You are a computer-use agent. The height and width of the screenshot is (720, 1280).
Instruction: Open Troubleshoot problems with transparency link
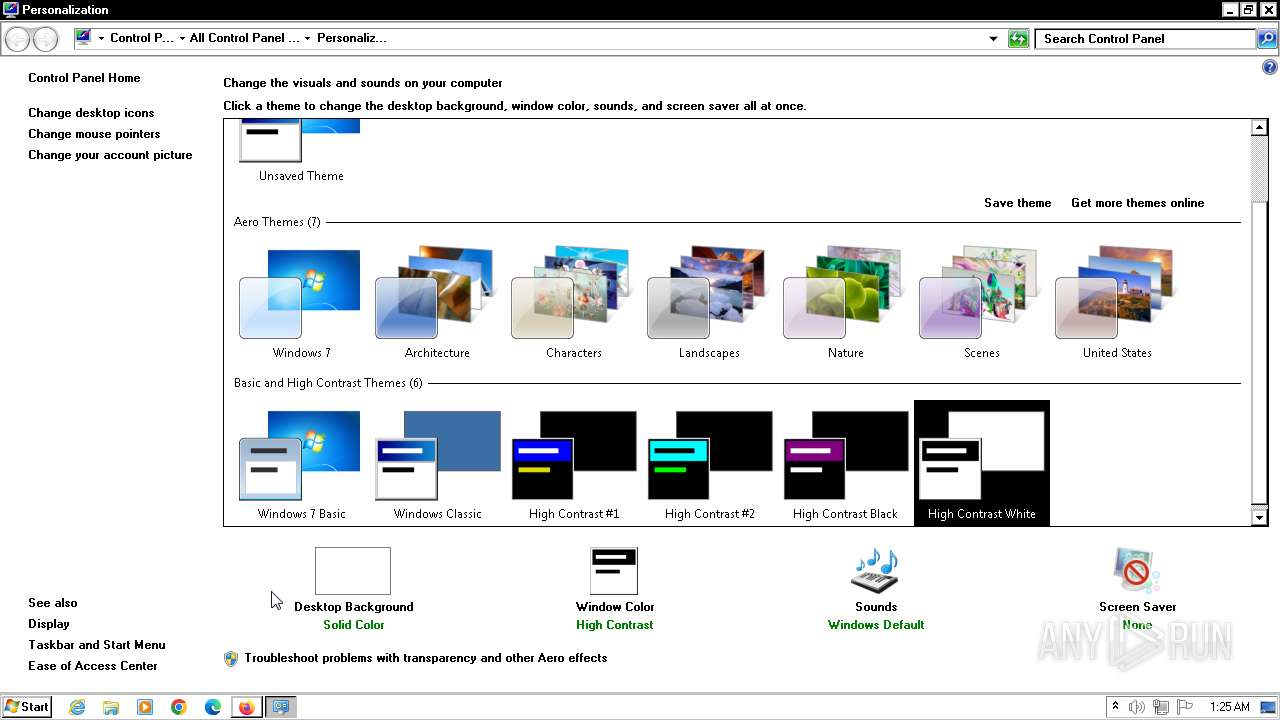426,658
